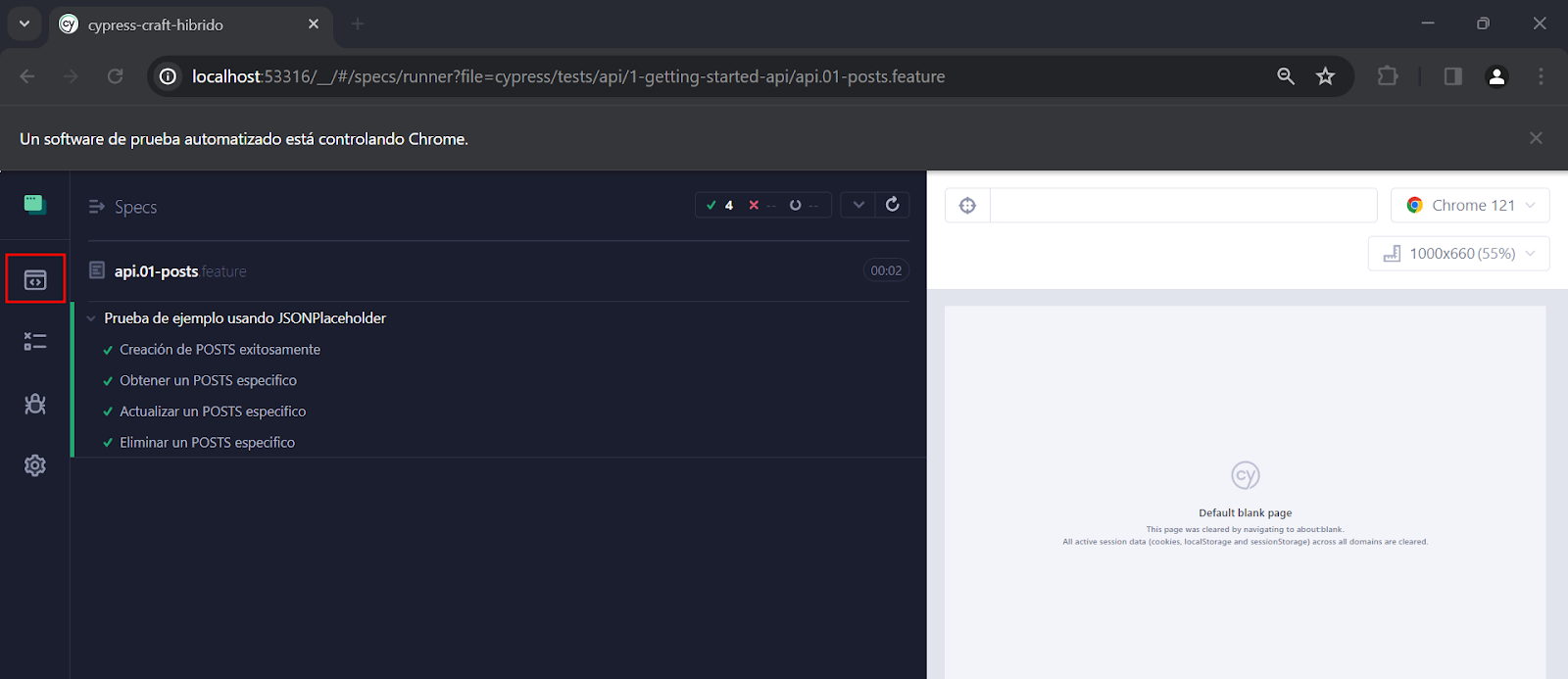This screenshot has width=1568, height=679.
Task: Select test Eliminar un POSTS especifico
Action: 207,443
